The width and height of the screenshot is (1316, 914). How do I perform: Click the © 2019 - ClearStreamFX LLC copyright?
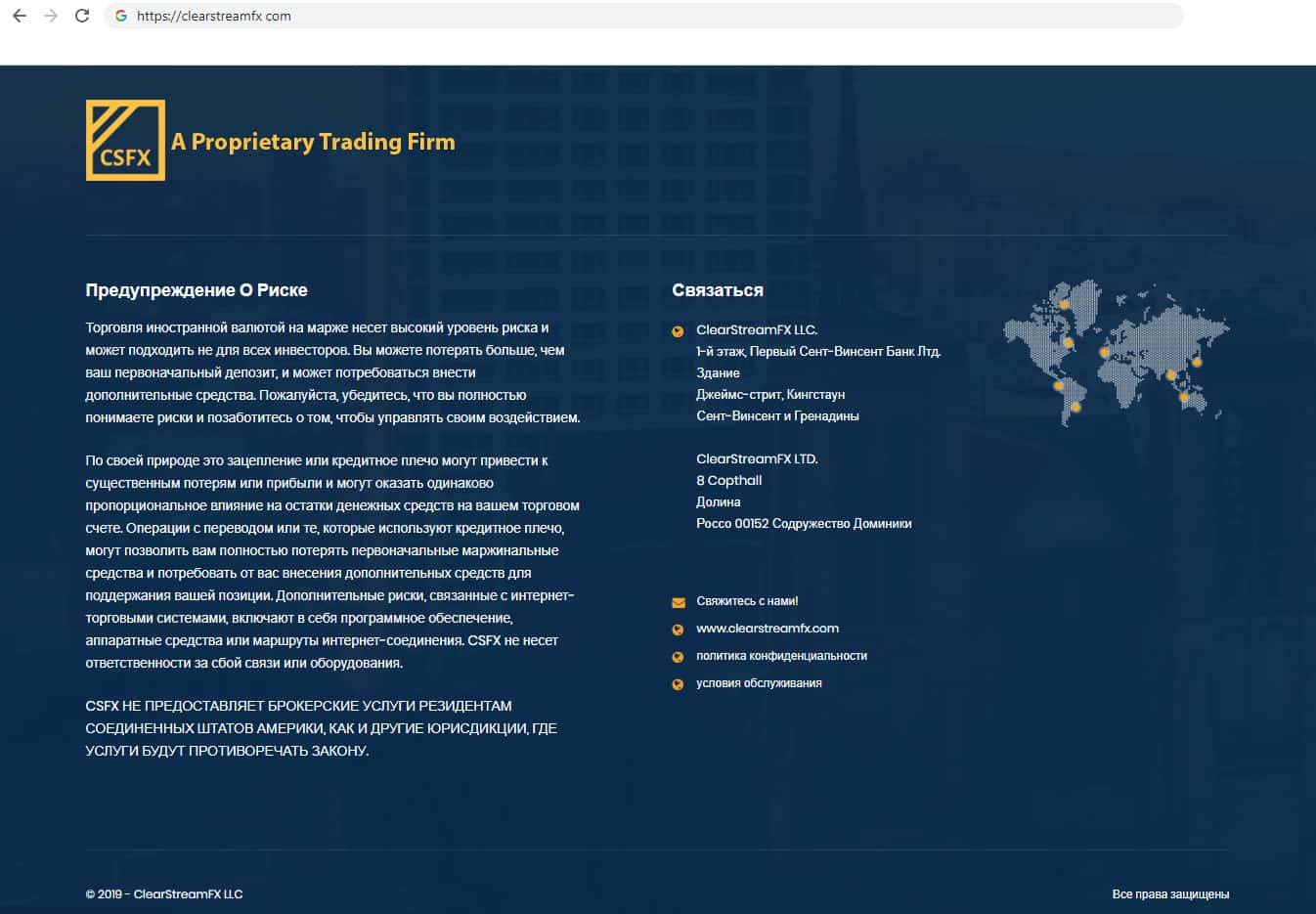click(x=164, y=894)
